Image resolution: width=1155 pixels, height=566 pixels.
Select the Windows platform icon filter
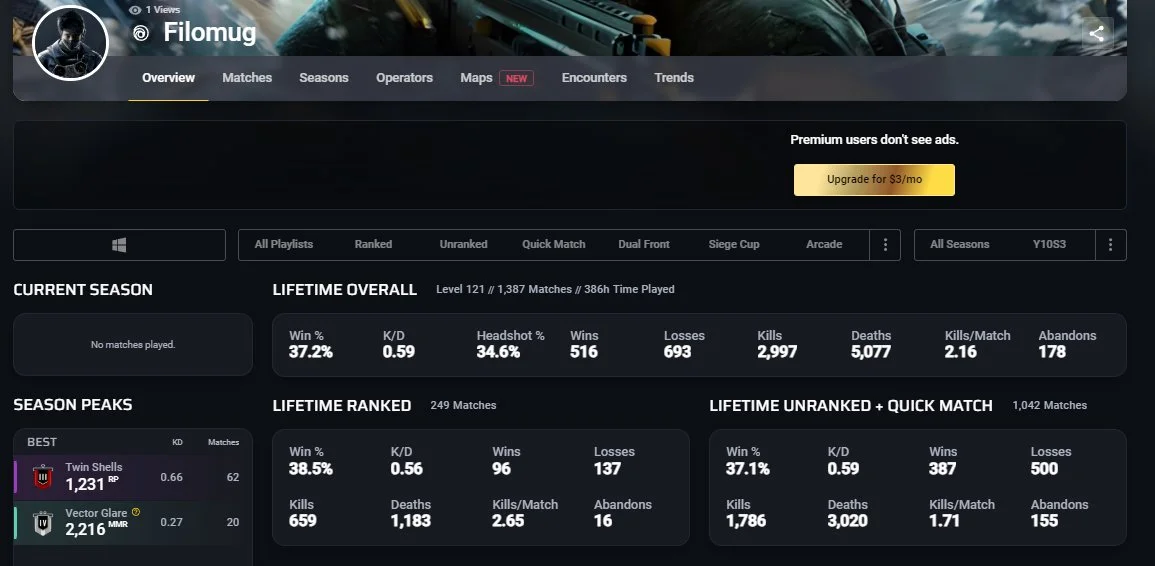coord(119,245)
